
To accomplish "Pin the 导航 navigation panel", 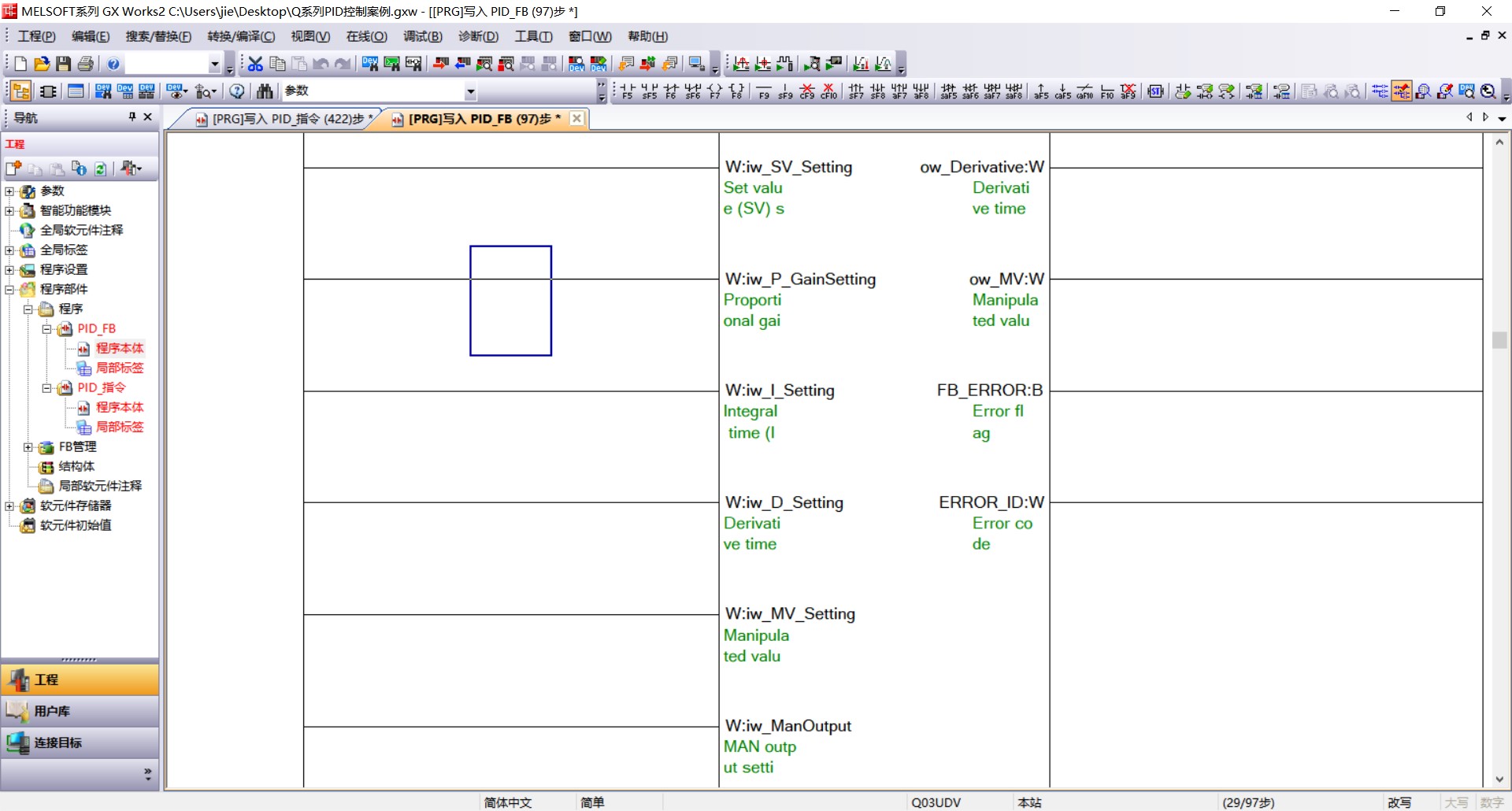I will [x=132, y=117].
